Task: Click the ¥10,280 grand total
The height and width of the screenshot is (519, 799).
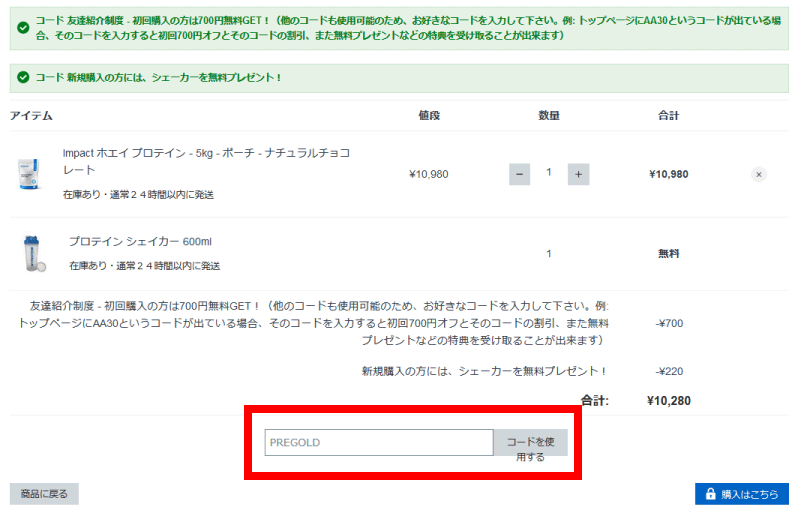Action: pyautogui.click(x=669, y=401)
